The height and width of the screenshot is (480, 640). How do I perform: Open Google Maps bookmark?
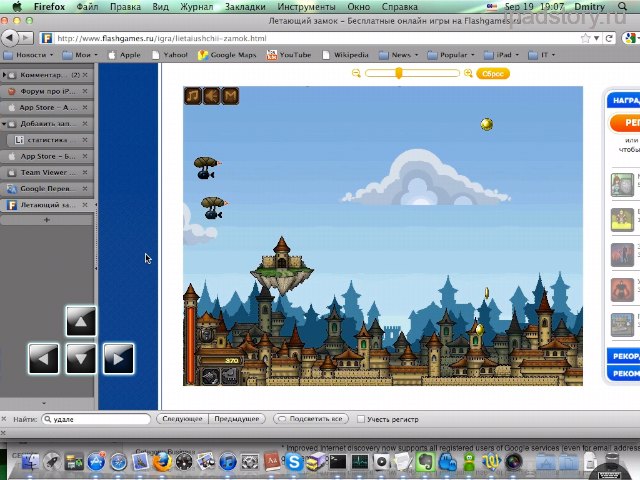[x=227, y=55]
